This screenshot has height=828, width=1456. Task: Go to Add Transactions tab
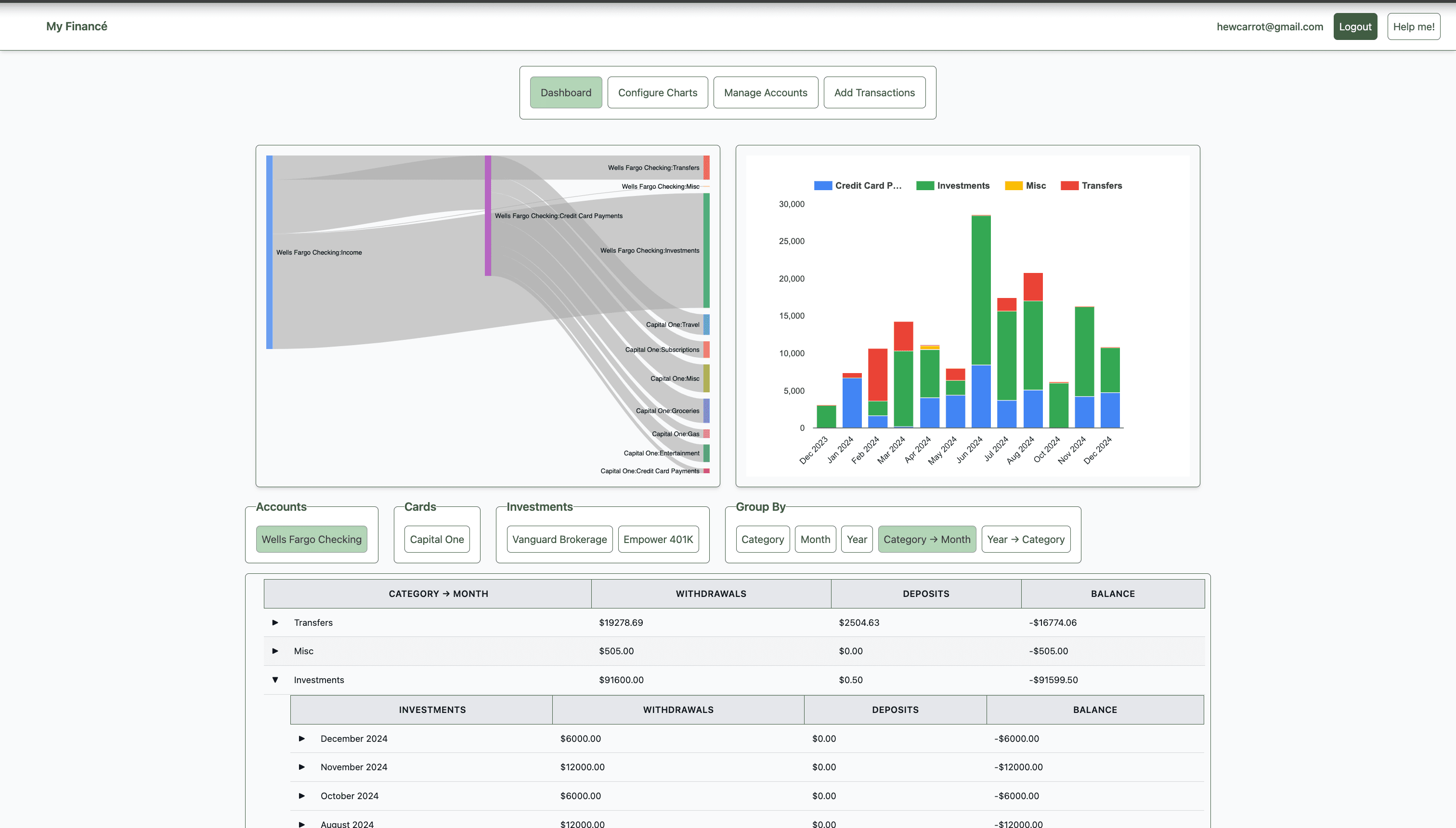[875, 93]
